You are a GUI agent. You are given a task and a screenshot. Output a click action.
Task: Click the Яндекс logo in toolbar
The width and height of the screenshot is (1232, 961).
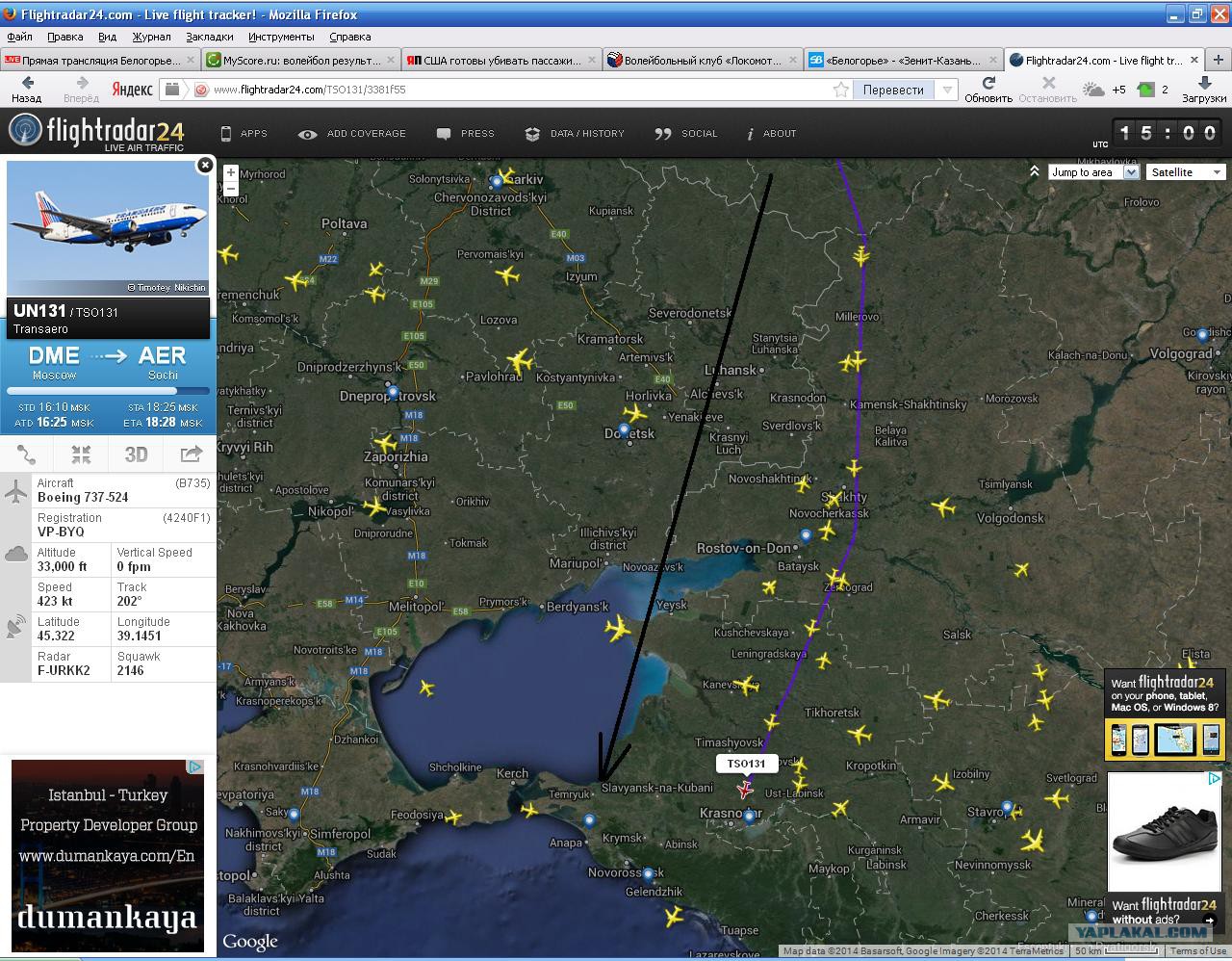coord(132,90)
